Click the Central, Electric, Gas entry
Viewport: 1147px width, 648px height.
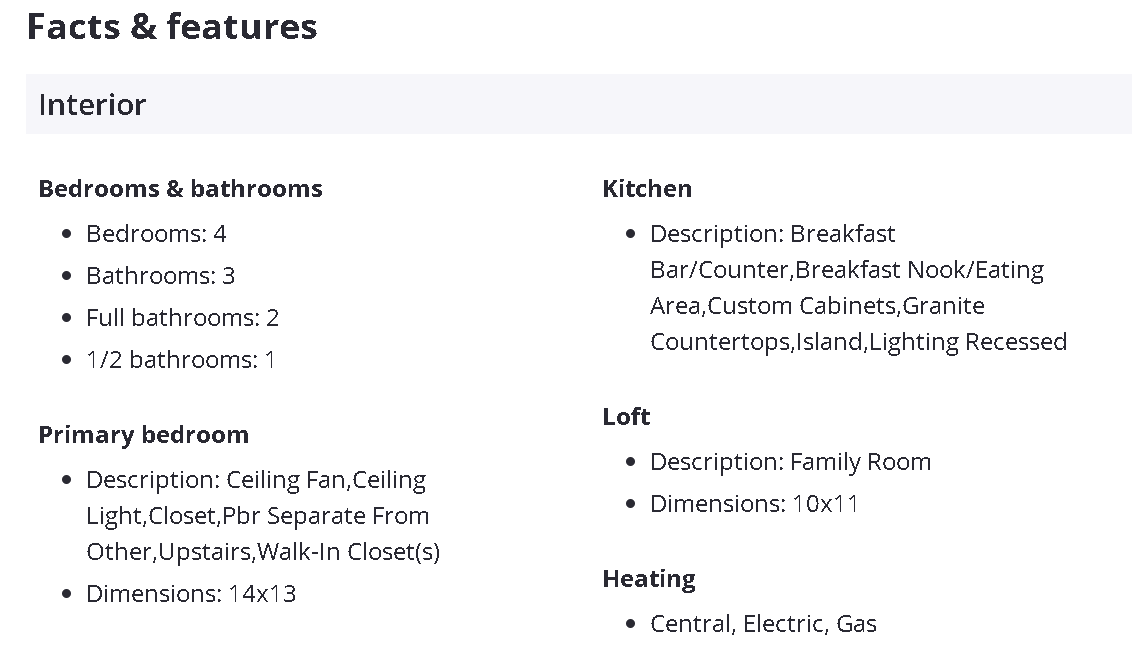pyautogui.click(x=763, y=624)
